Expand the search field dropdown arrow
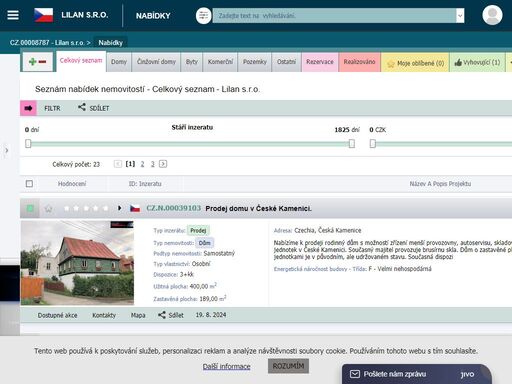This screenshot has height=384, width=512. pyautogui.click(x=460, y=16)
